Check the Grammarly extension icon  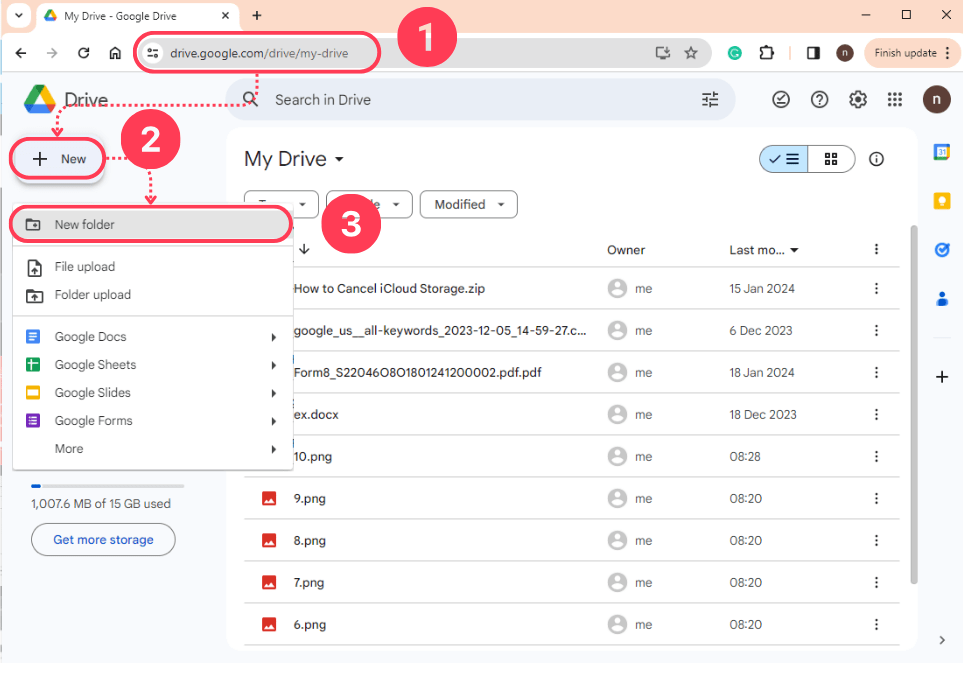(x=734, y=51)
